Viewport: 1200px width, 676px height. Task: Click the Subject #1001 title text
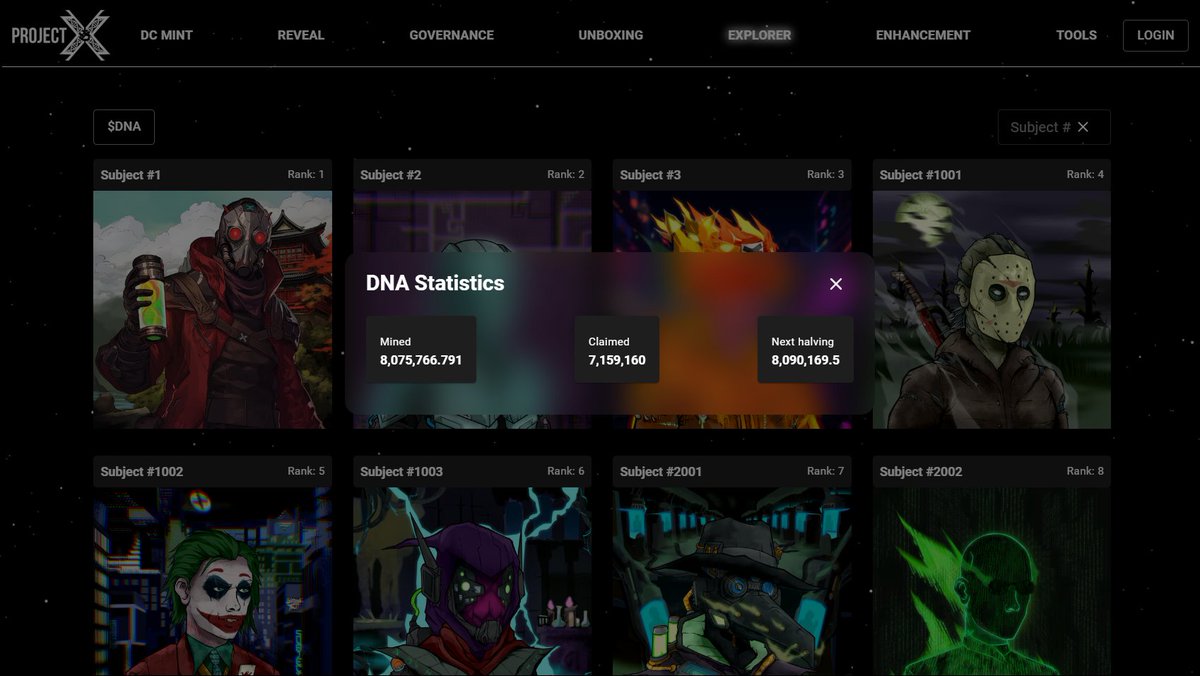point(920,175)
